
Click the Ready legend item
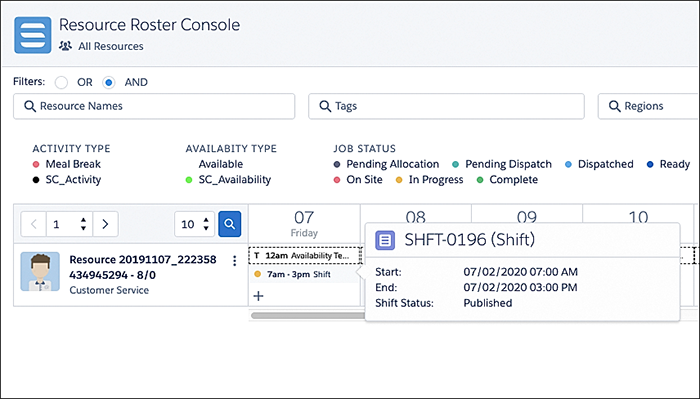pyautogui.click(x=669, y=164)
